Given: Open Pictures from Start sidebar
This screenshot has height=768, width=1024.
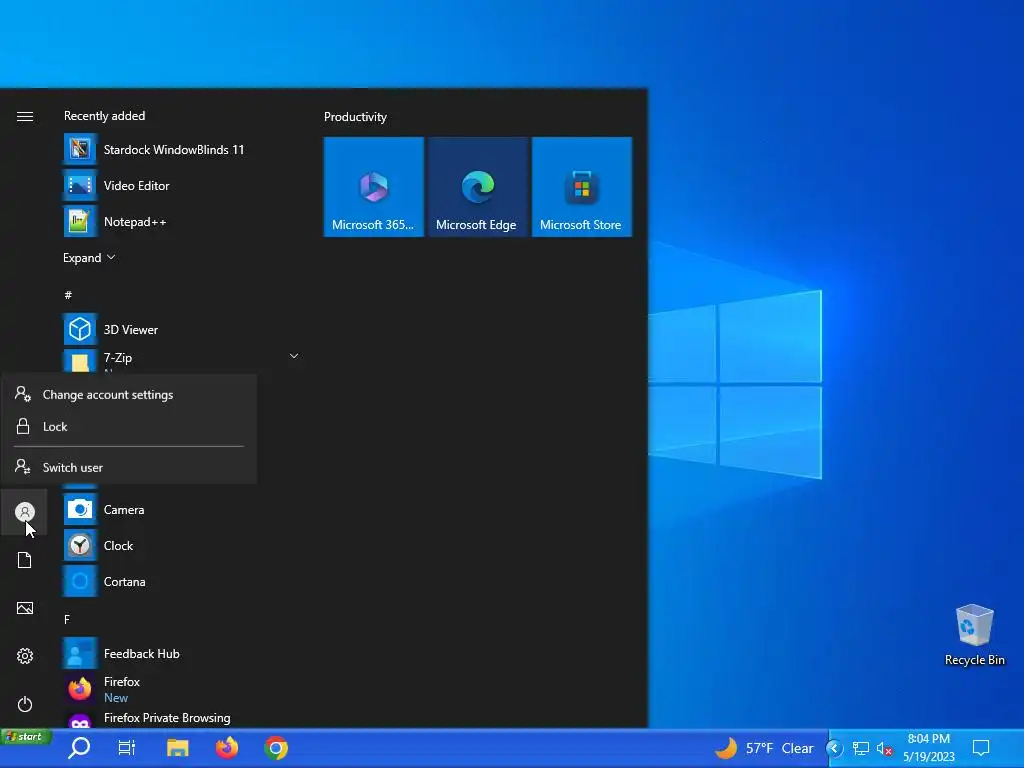Looking at the screenshot, I should tap(25, 608).
